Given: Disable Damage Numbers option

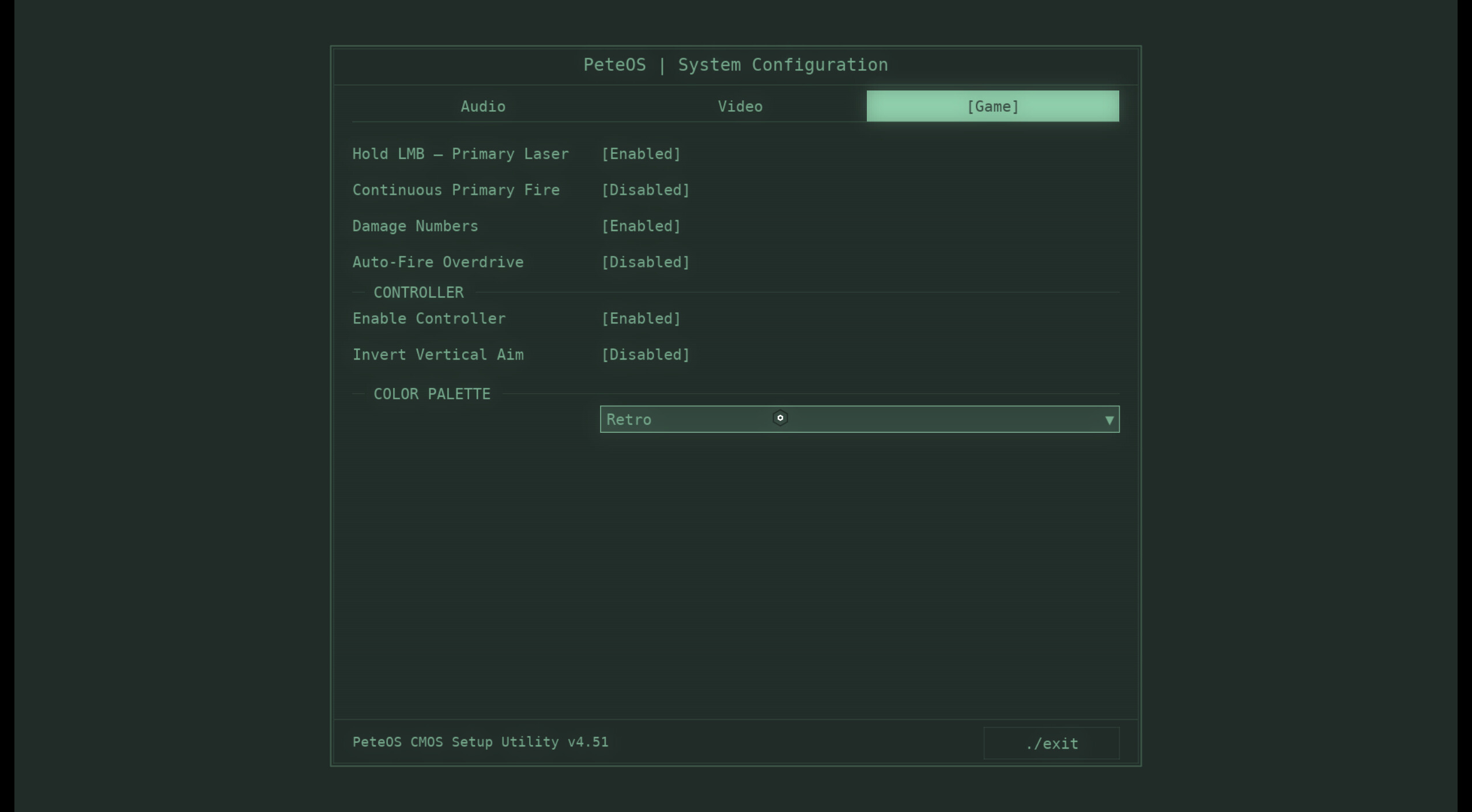Looking at the screenshot, I should coord(641,226).
